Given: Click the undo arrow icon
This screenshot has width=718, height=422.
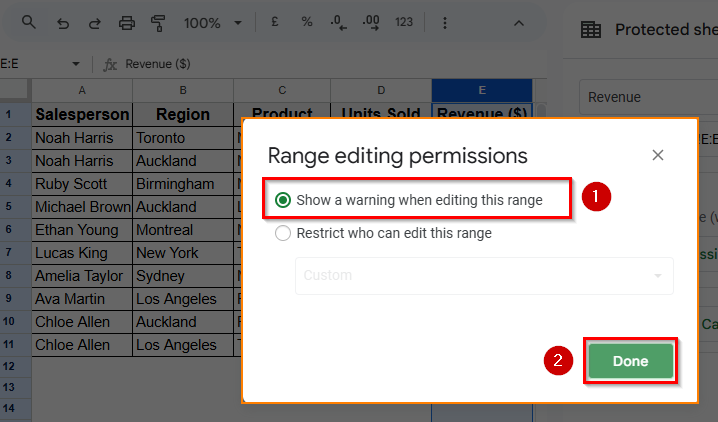Looking at the screenshot, I should [x=63, y=23].
